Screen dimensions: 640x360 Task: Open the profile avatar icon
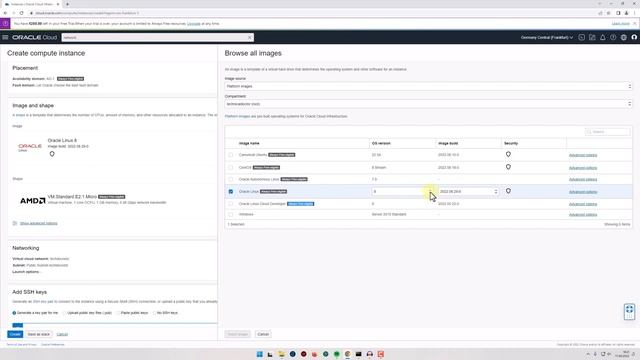coord(634,37)
